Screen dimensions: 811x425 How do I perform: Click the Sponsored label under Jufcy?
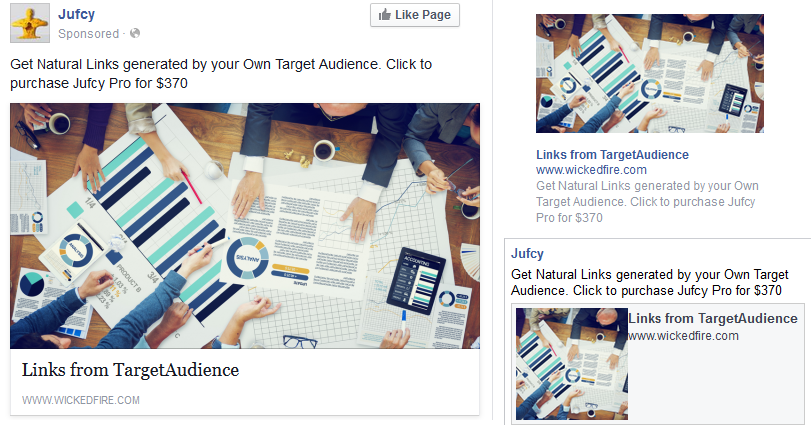coord(88,34)
